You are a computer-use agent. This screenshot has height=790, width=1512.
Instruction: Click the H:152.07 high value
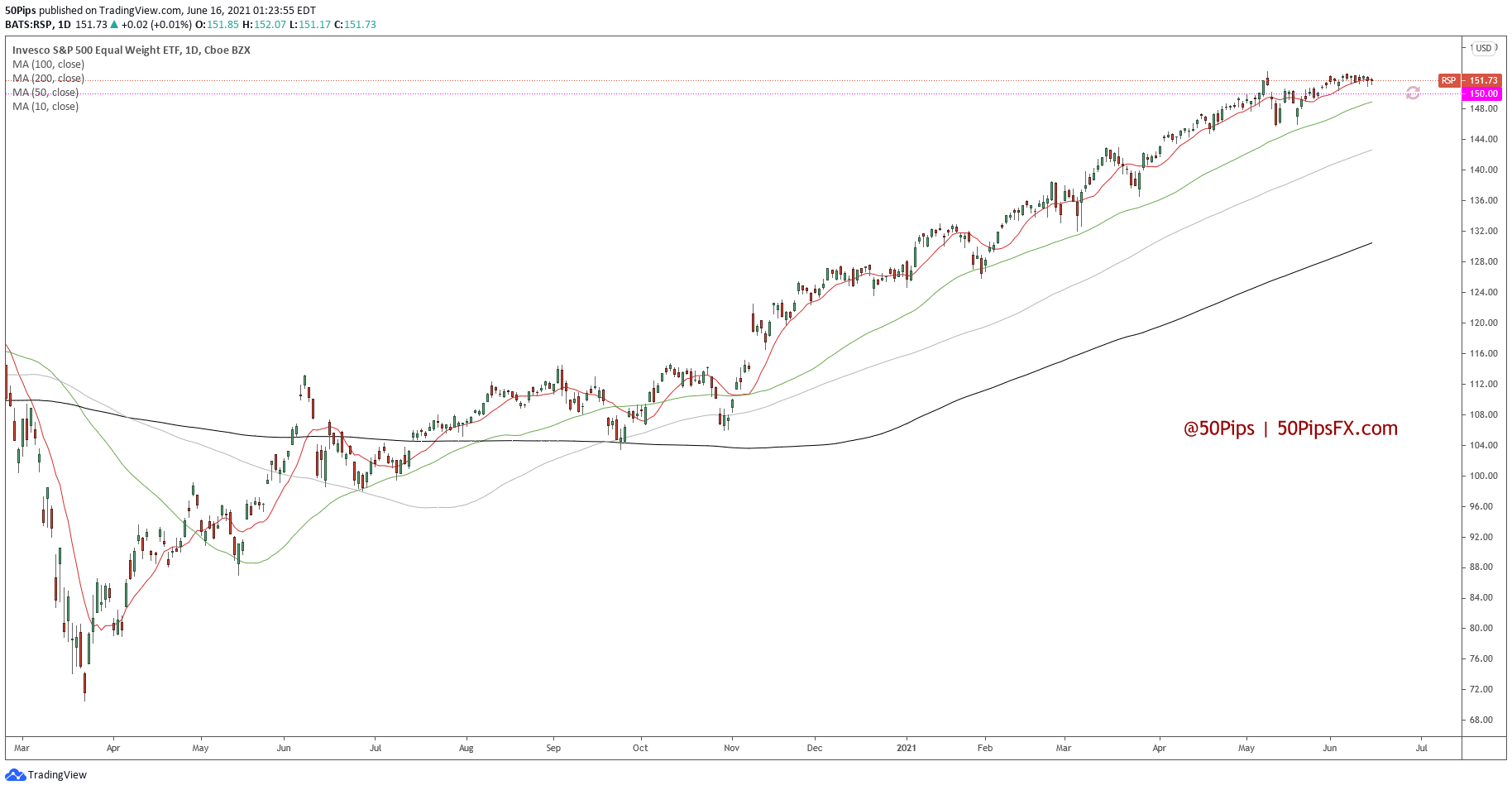point(264,25)
